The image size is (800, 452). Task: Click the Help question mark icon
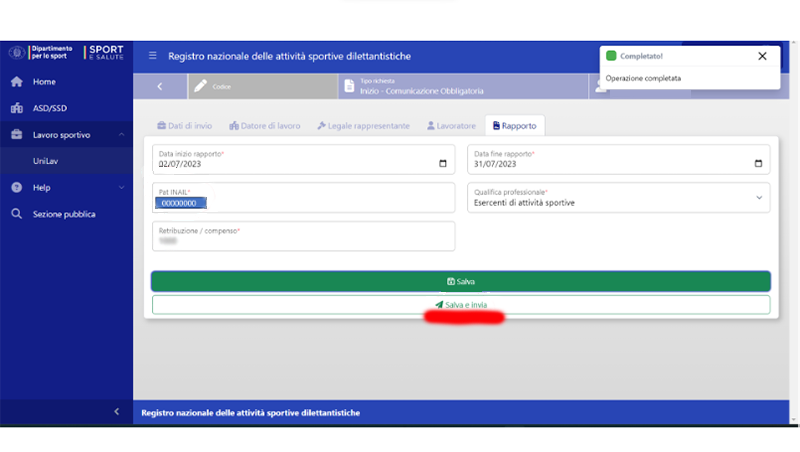(16, 188)
